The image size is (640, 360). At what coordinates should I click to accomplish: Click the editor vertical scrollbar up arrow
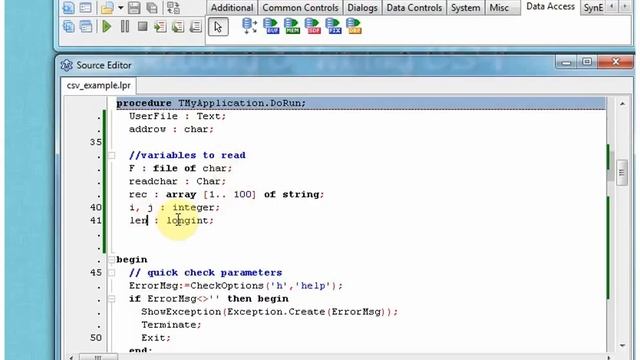[622, 104]
